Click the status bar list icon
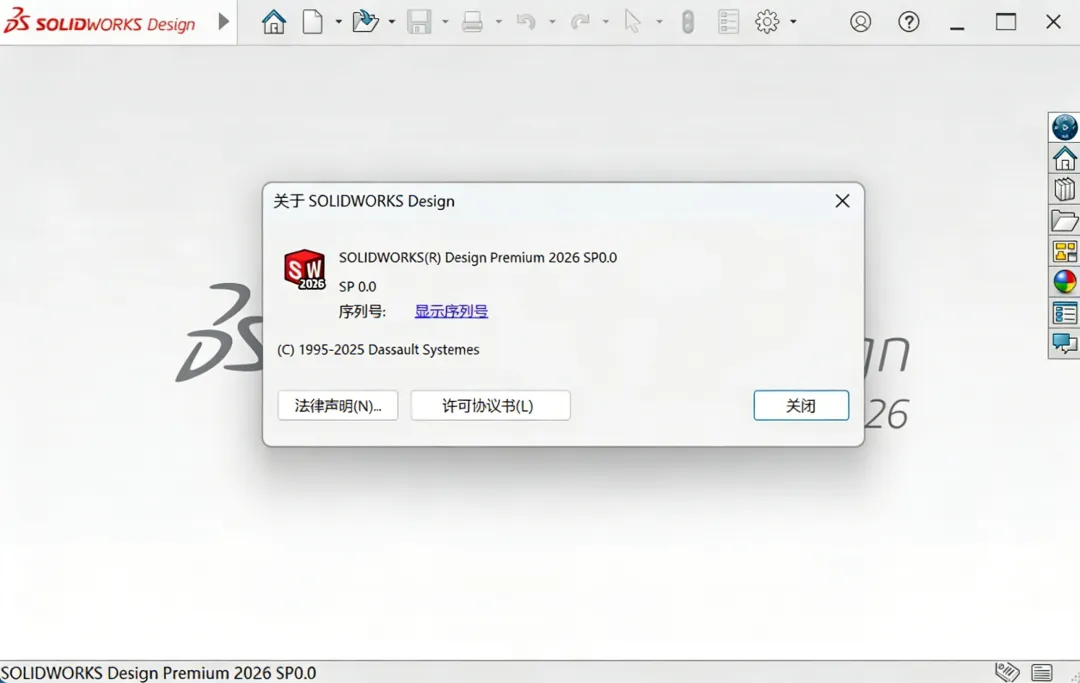The image size is (1080, 683). [1041, 672]
